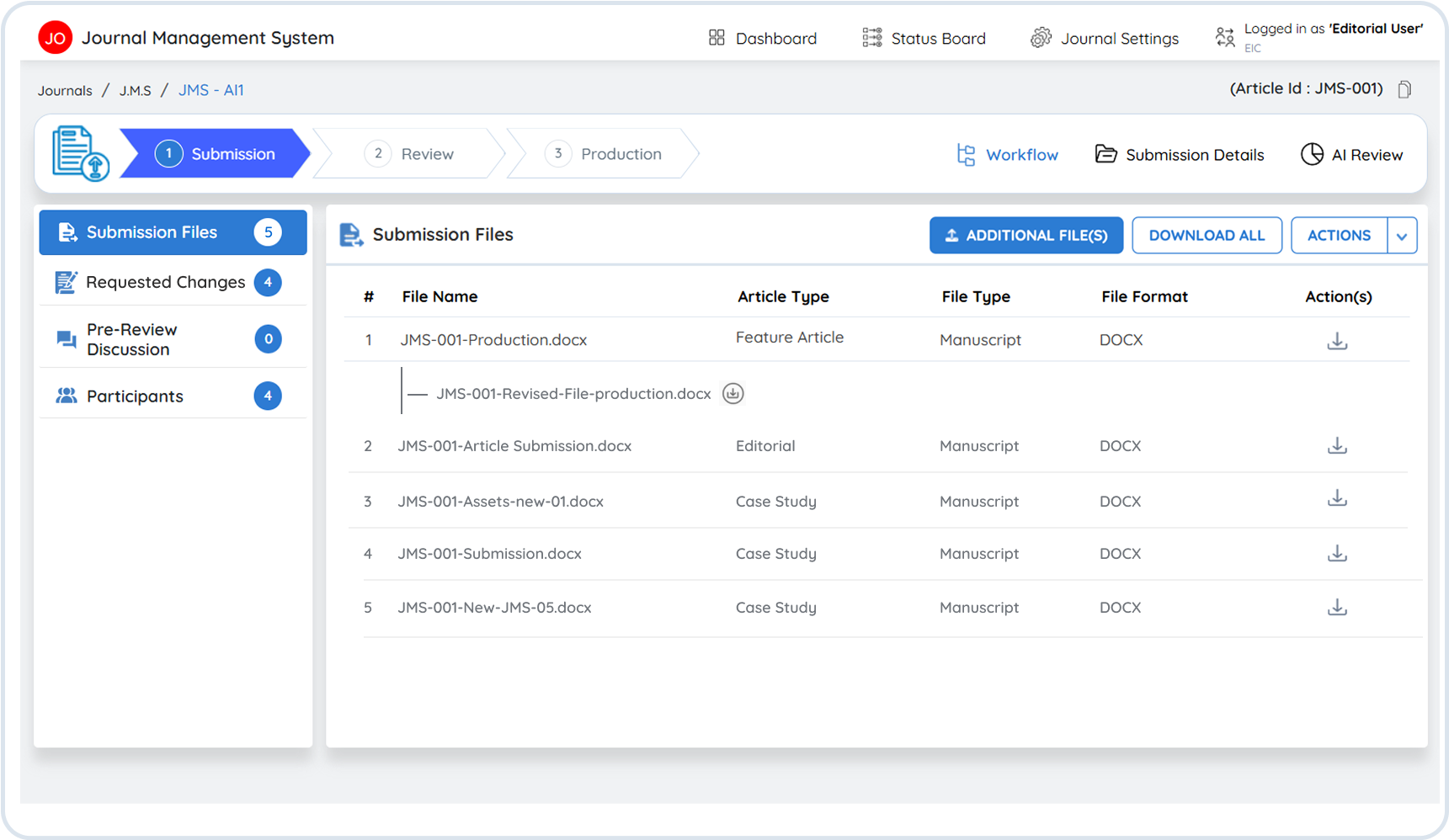1449x840 pixels.
Task: Download JMS-001-Assets-new-01.docx file
Action: pyautogui.click(x=1337, y=499)
